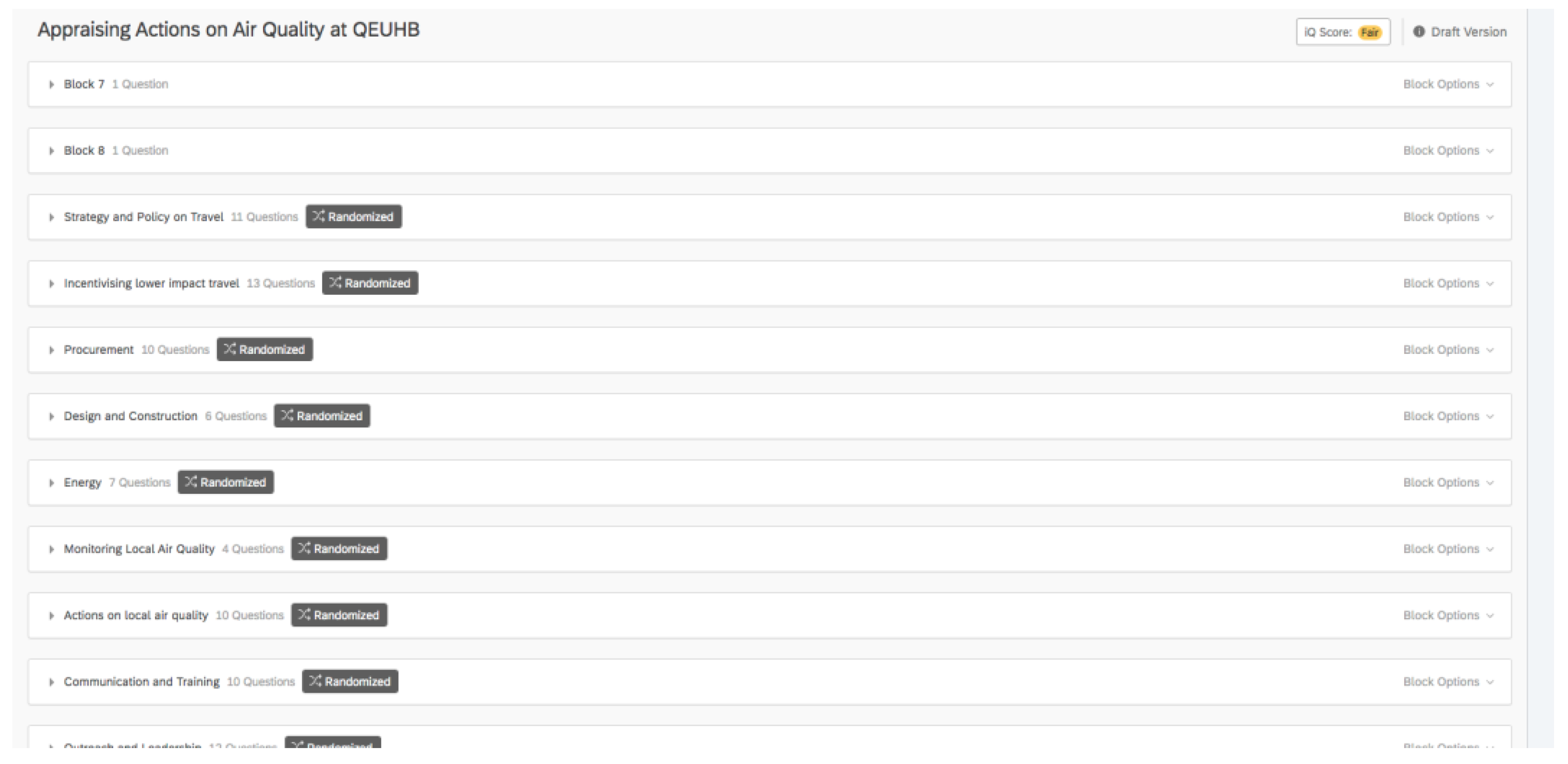
Task: Click Randomized badge on Design and Construction
Action: pyautogui.click(x=322, y=416)
